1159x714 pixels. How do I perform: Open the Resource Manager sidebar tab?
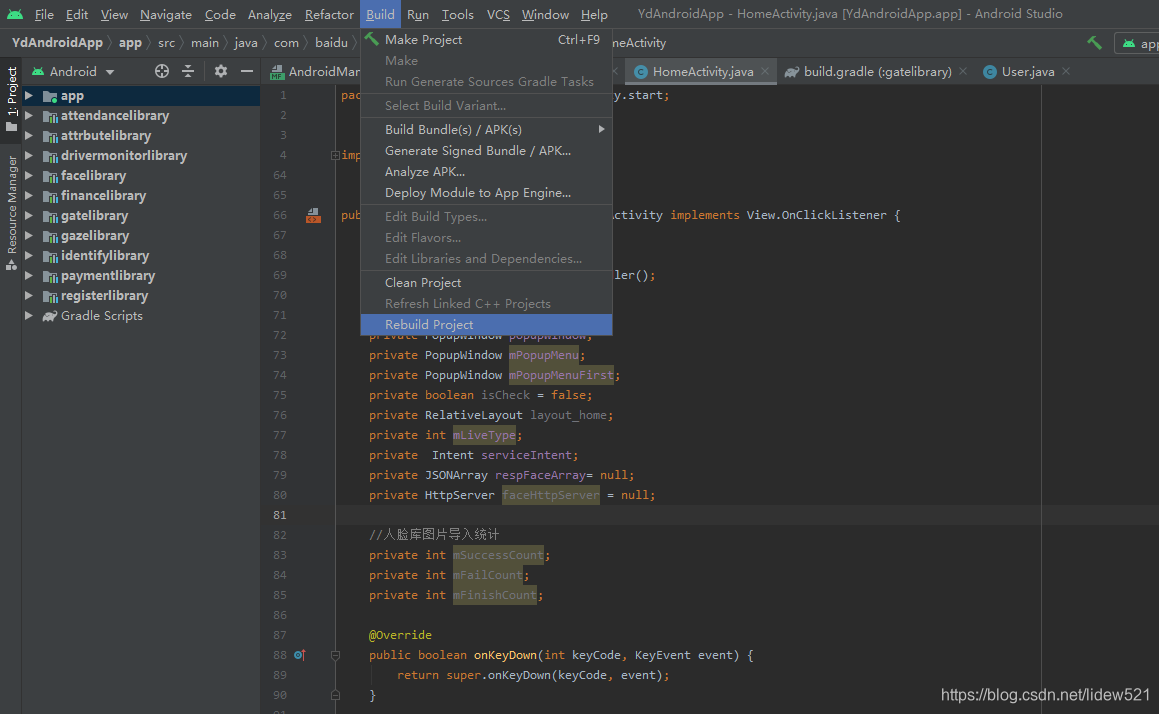click(x=12, y=214)
